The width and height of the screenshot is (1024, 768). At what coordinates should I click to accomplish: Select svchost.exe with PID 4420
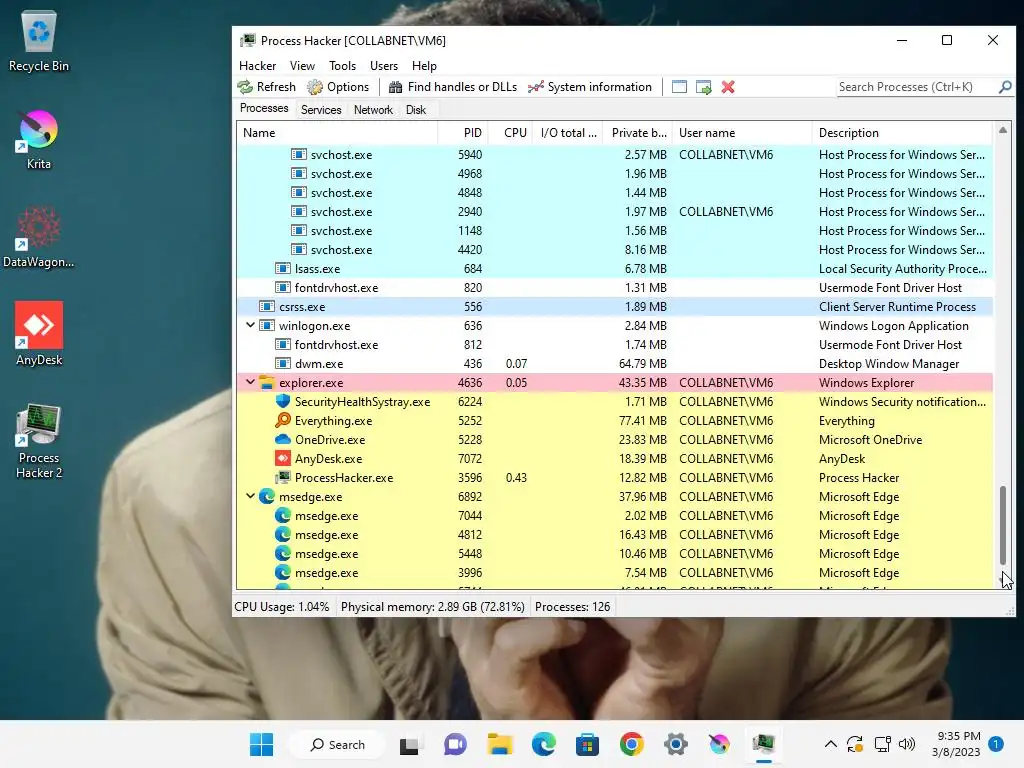coord(615,250)
